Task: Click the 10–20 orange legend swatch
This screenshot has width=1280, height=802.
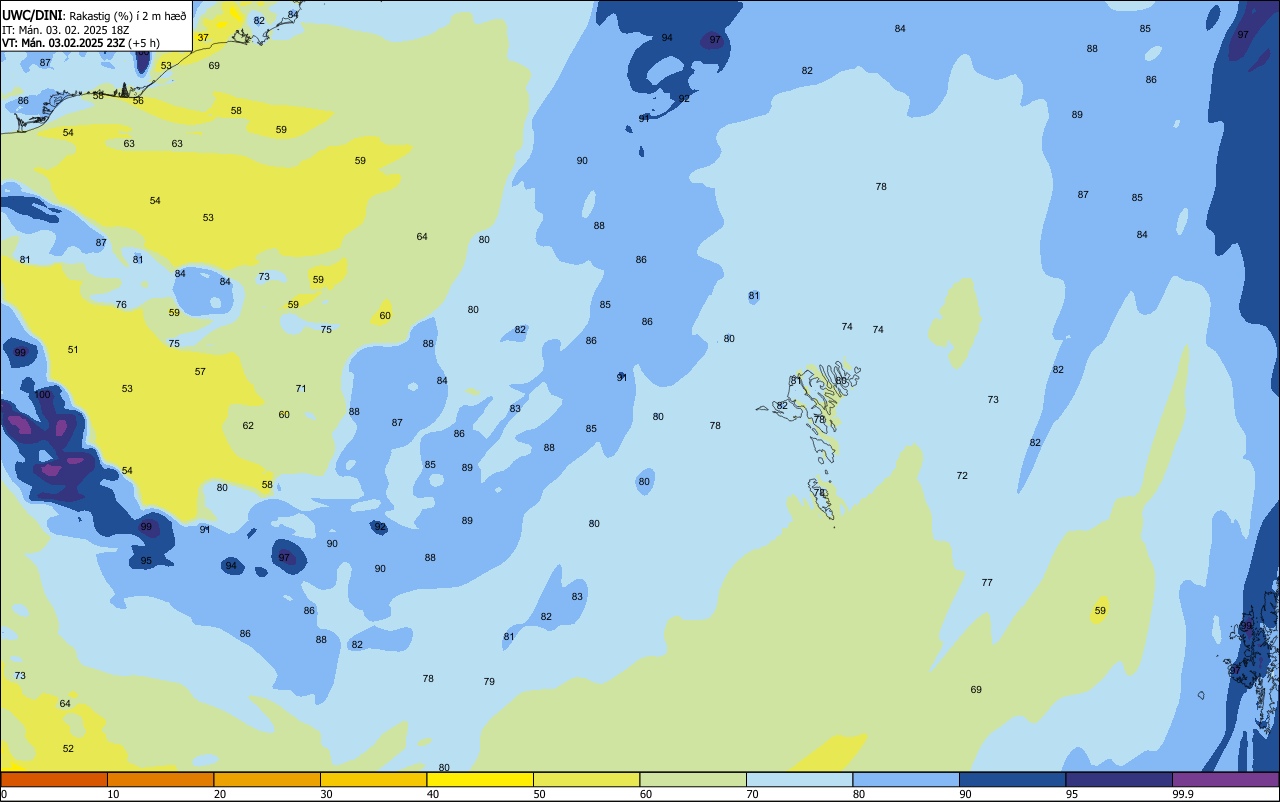Action: (160, 779)
